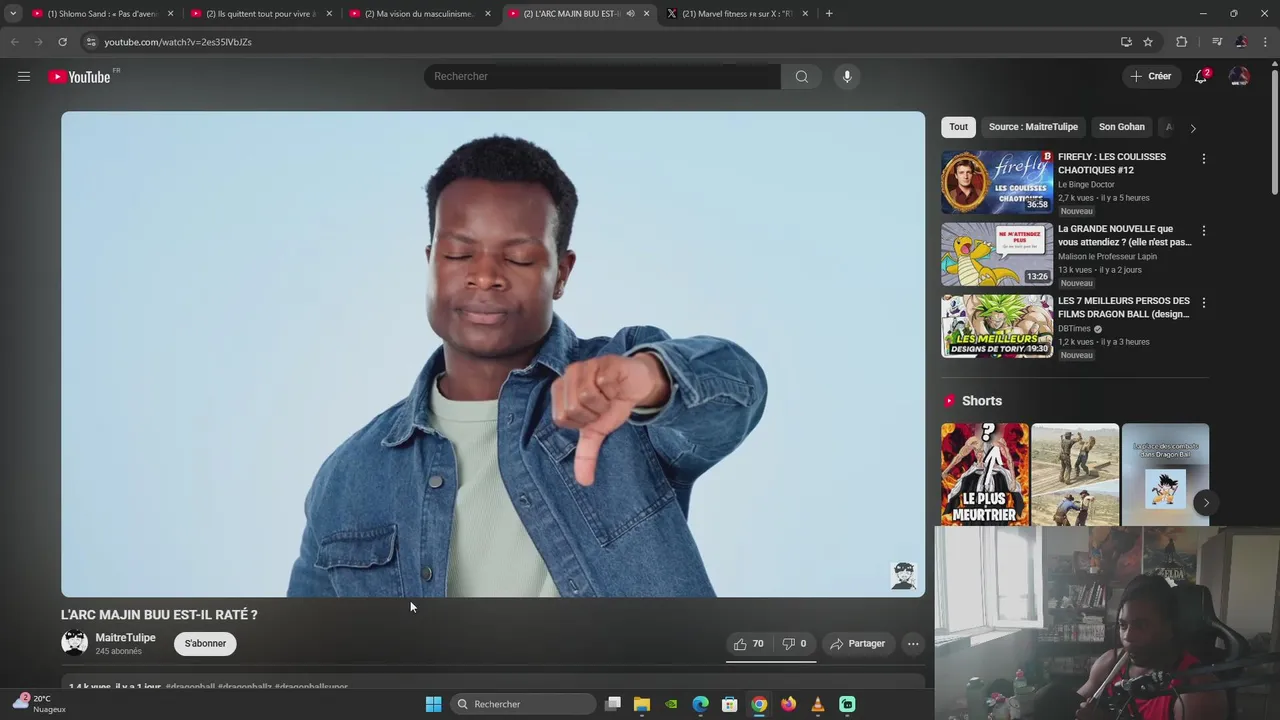Open options for La GRANDE NOUVELLE suggestion
Screen dimensions: 1280x720
pyautogui.click(x=1204, y=231)
